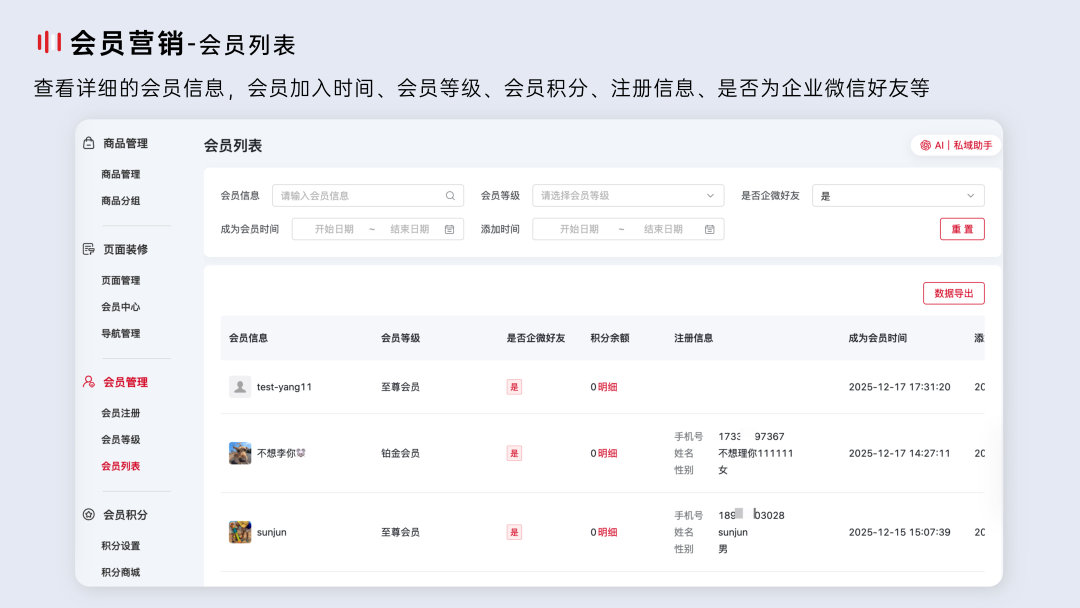
Task: Open the AI 私域助手 assistant via its icon
Action: (x=923, y=144)
